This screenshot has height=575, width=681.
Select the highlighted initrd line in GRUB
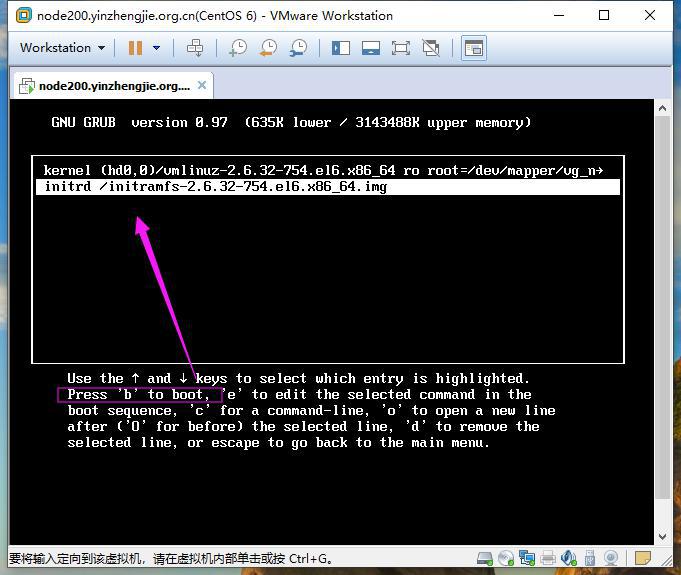tap(327, 187)
